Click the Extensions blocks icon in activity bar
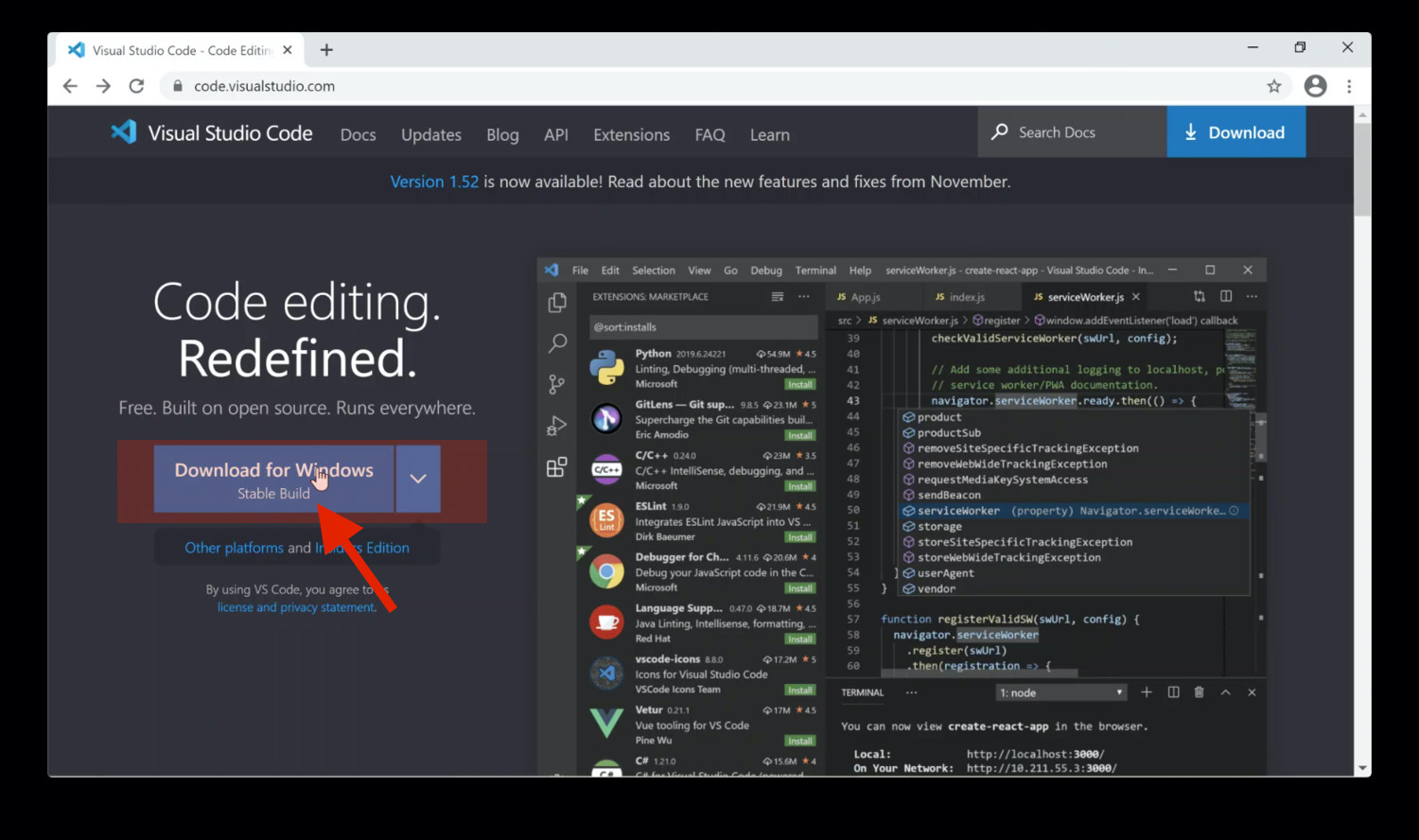This screenshot has width=1419, height=840. pyautogui.click(x=556, y=466)
